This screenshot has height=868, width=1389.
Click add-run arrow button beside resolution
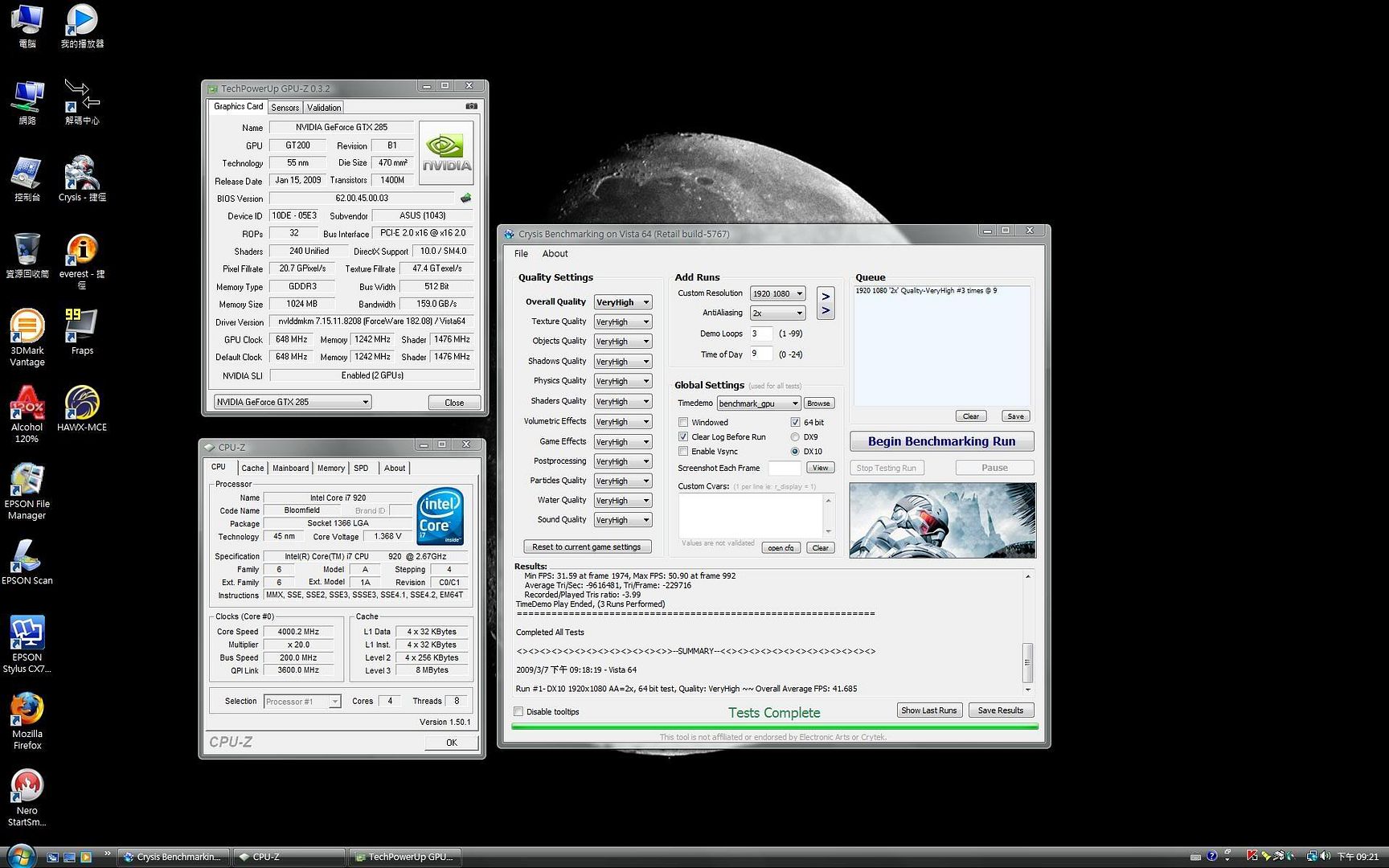pyautogui.click(x=826, y=303)
